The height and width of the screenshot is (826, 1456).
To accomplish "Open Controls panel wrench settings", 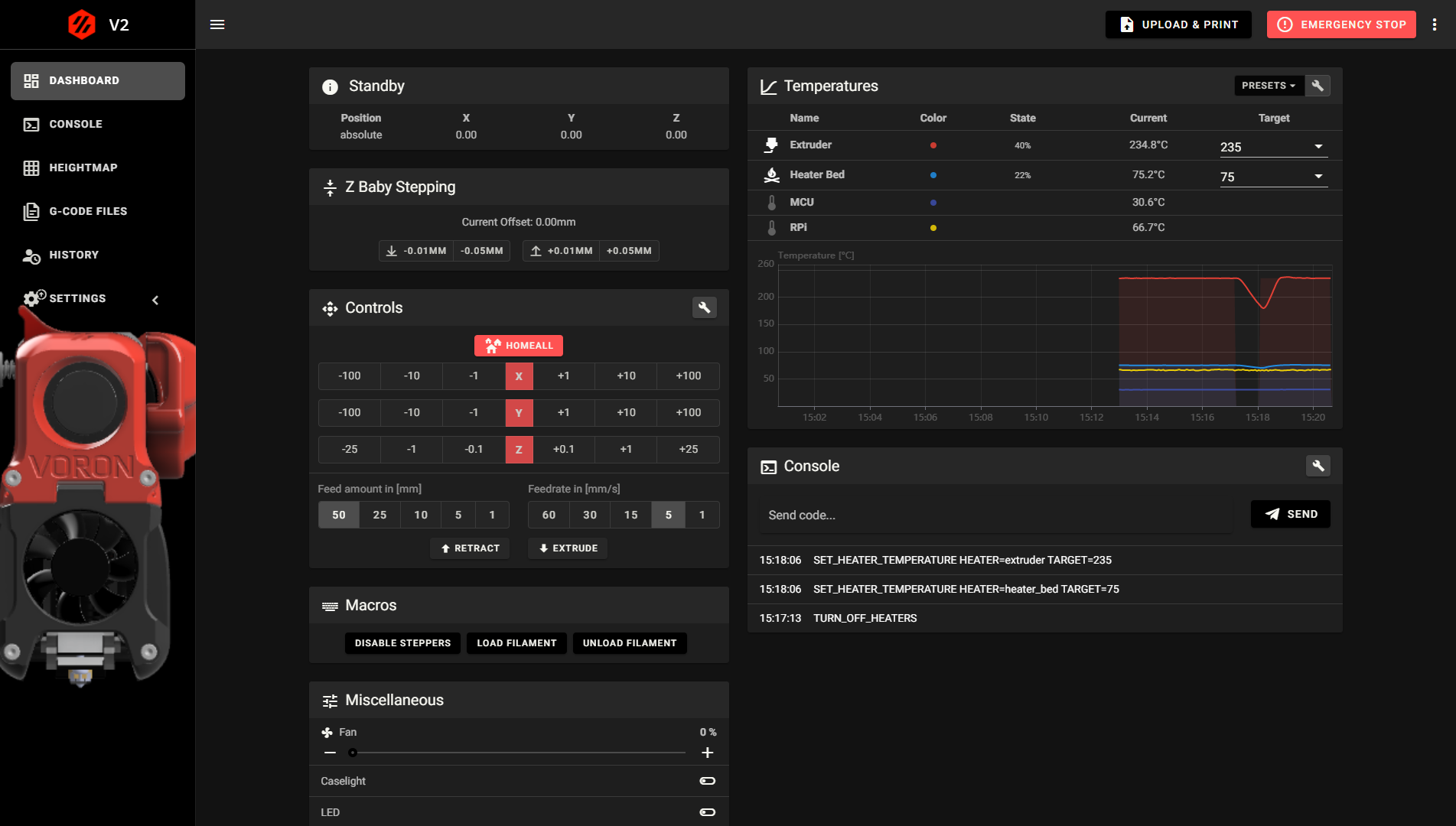I will point(705,307).
